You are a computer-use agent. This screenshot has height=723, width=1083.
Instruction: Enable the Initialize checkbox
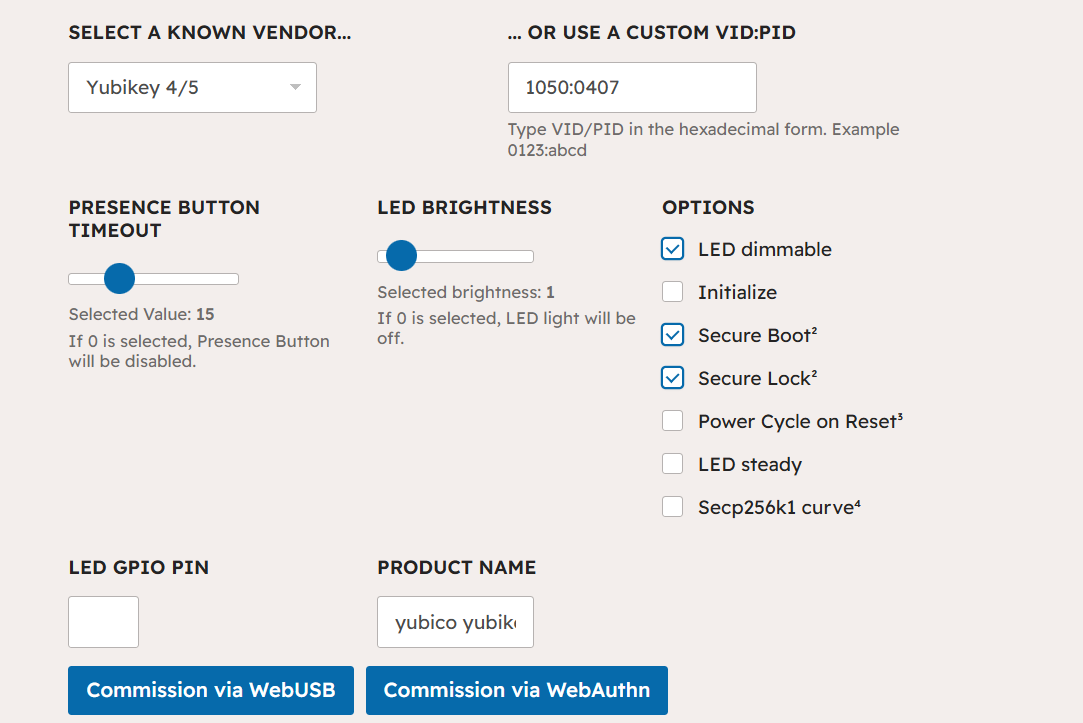[x=673, y=292]
